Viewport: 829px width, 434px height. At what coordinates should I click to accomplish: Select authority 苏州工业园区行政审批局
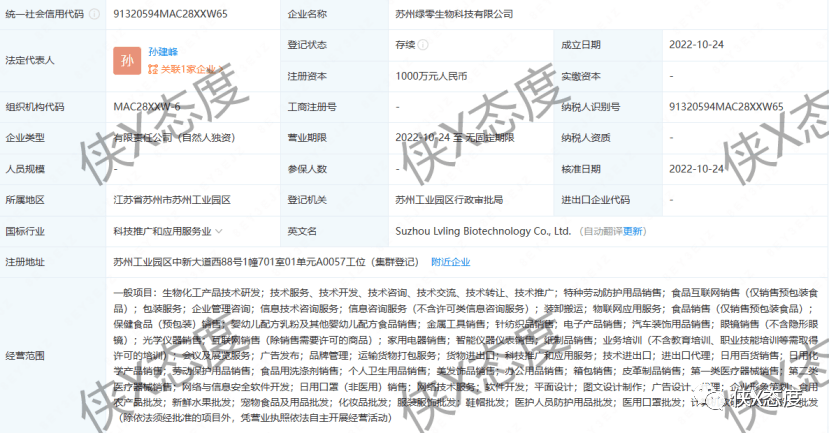(x=449, y=200)
